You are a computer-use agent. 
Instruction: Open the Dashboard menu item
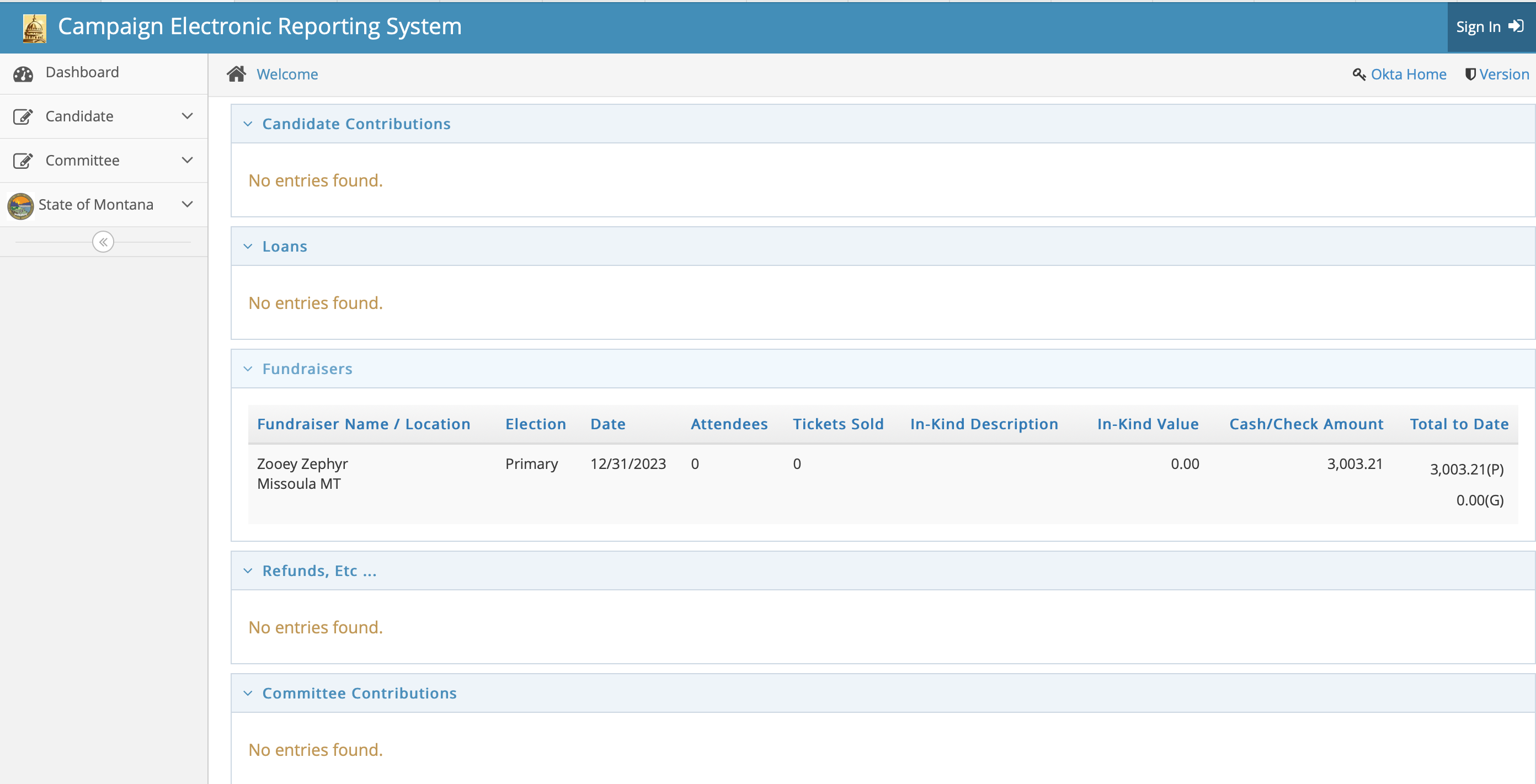(x=82, y=72)
